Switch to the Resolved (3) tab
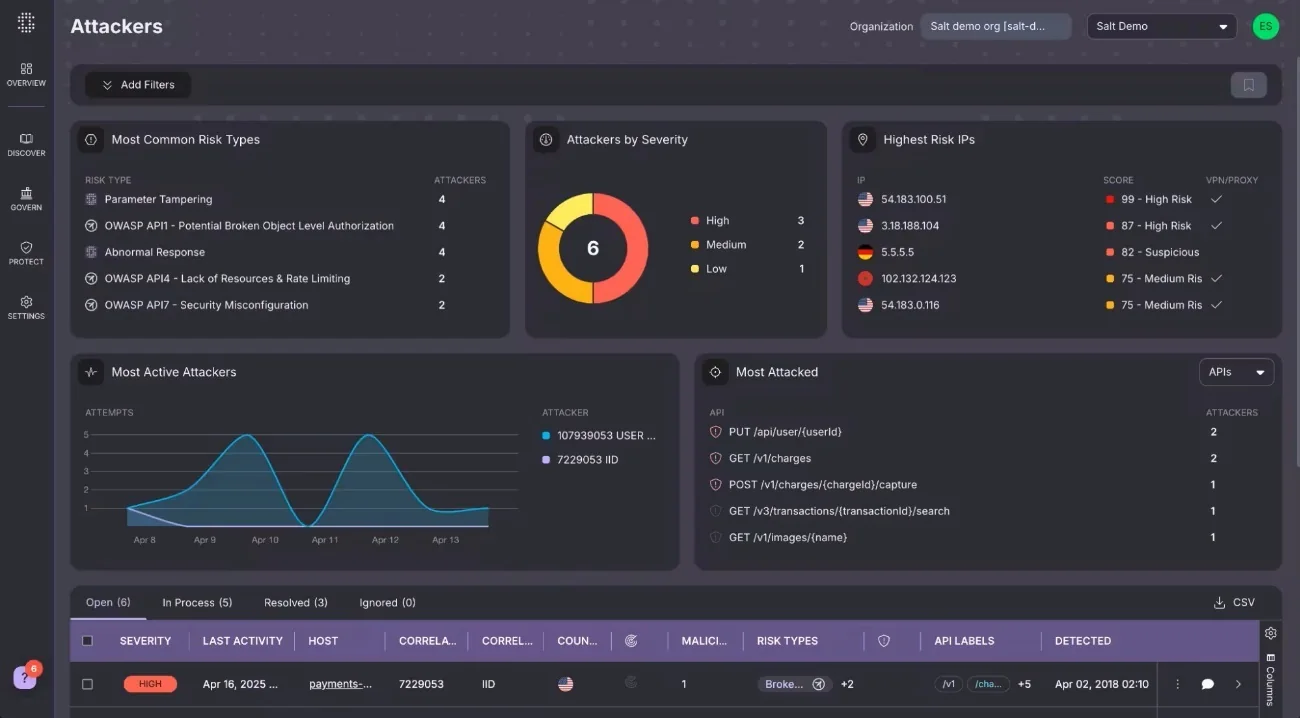Viewport: 1300px width, 718px height. pyautogui.click(x=295, y=602)
